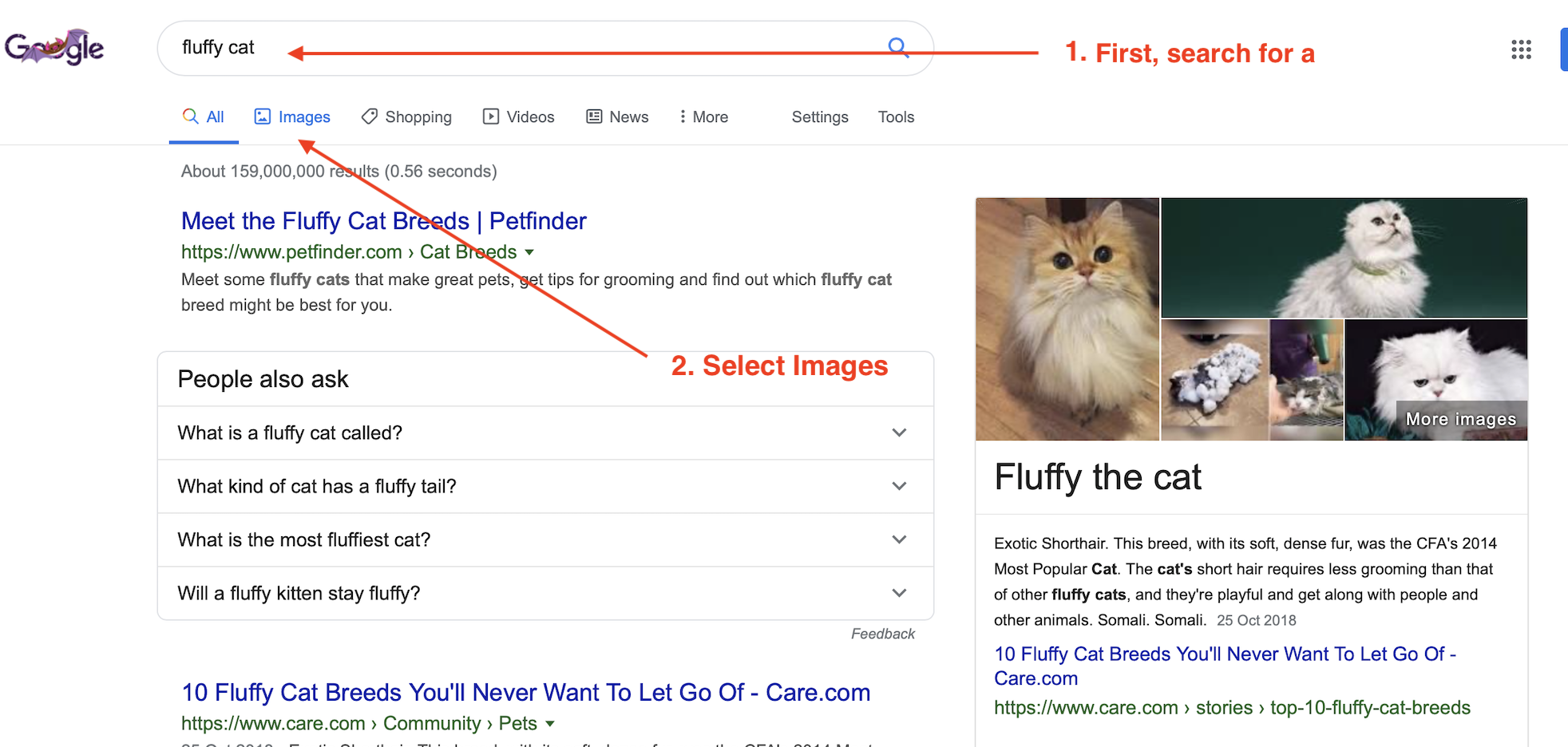Click the Google doodle logo
The height and width of the screenshot is (747, 1568).
click(54, 47)
